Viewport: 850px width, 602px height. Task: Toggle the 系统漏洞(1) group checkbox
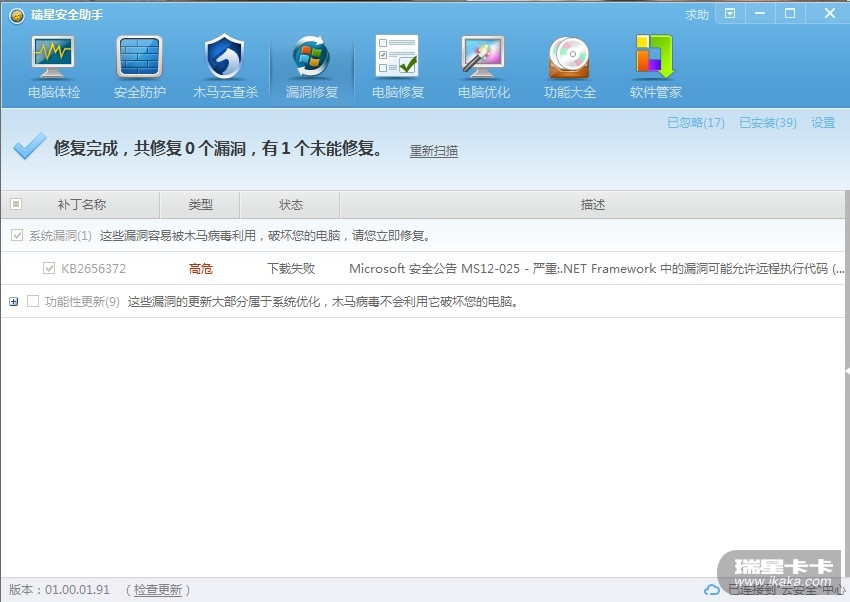pos(17,235)
